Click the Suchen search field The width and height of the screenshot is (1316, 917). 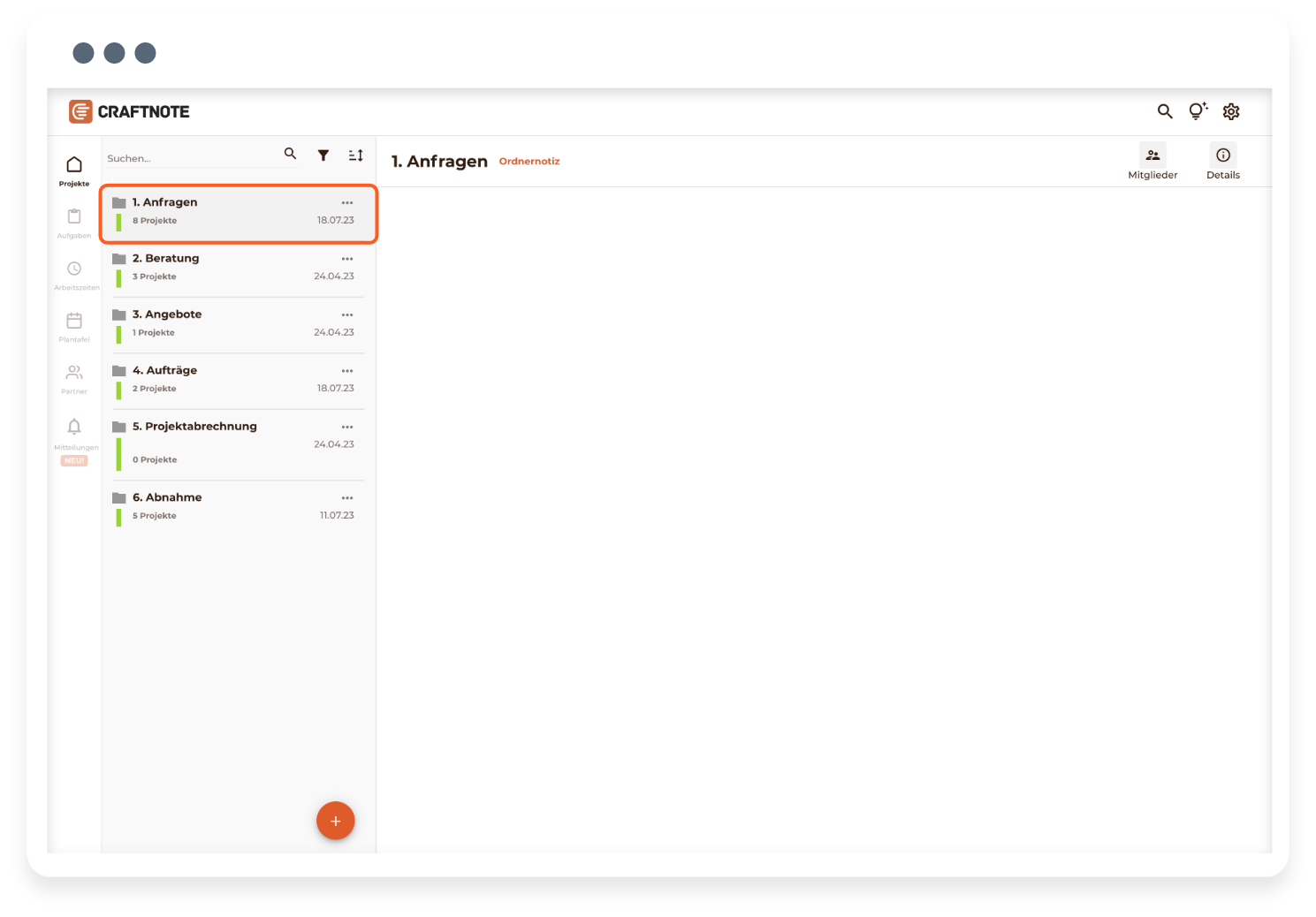[x=190, y=159]
